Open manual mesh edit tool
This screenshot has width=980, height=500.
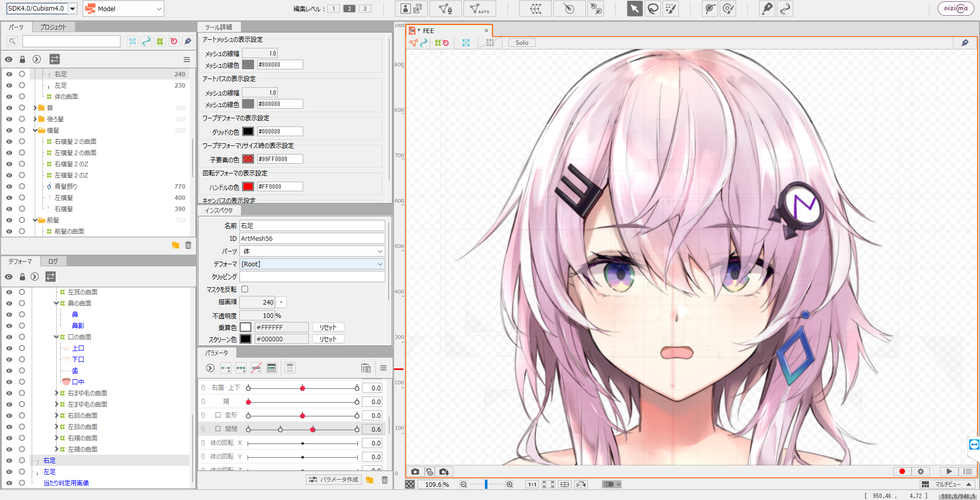click(446, 9)
